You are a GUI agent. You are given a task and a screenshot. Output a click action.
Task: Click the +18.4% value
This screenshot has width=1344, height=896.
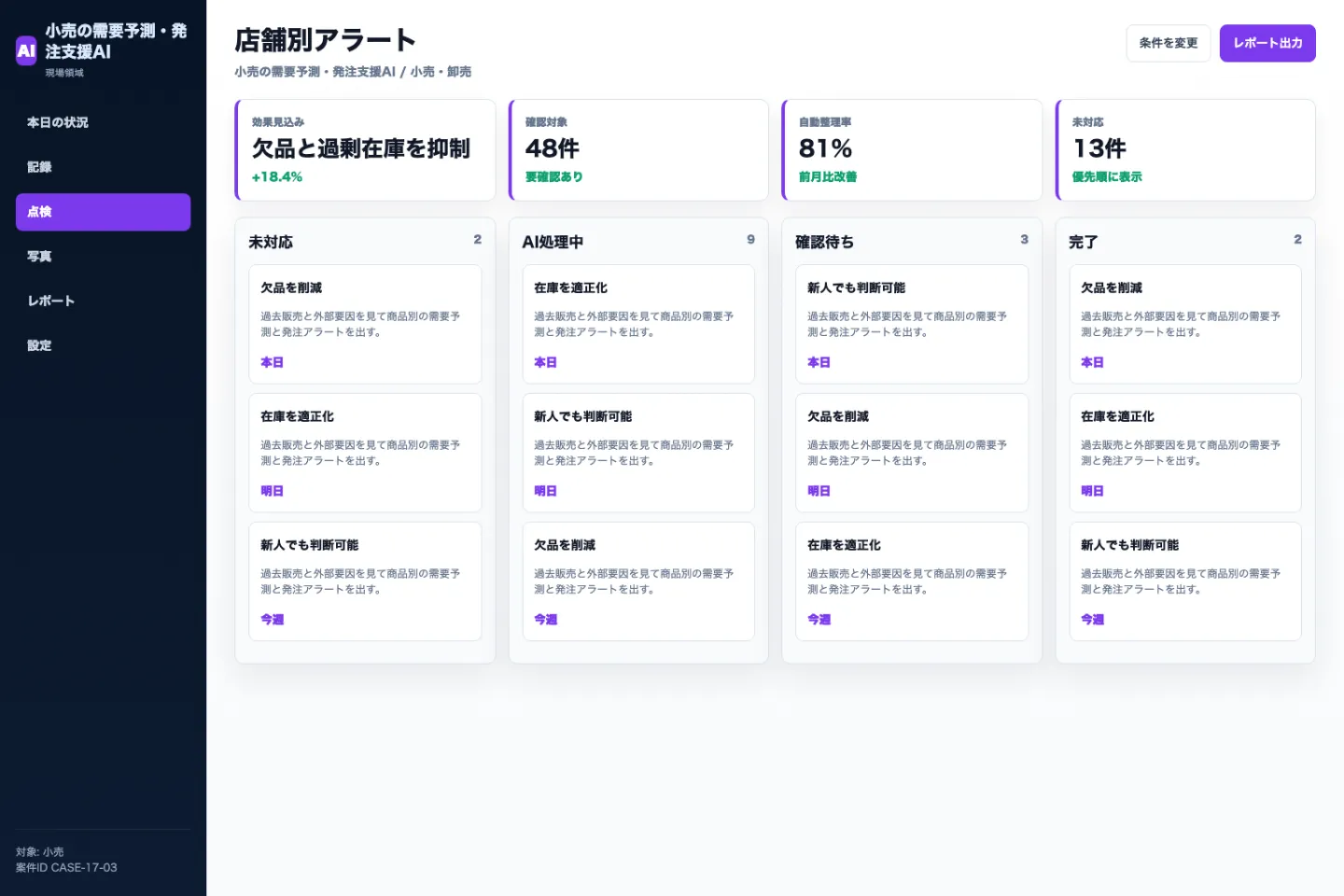[x=277, y=176]
